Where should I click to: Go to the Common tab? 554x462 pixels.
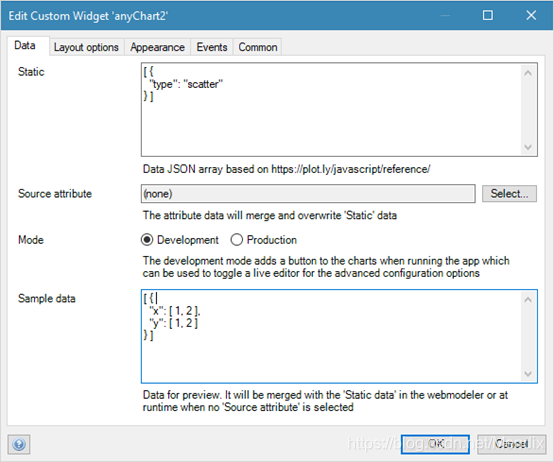pyautogui.click(x=258, y=47)
